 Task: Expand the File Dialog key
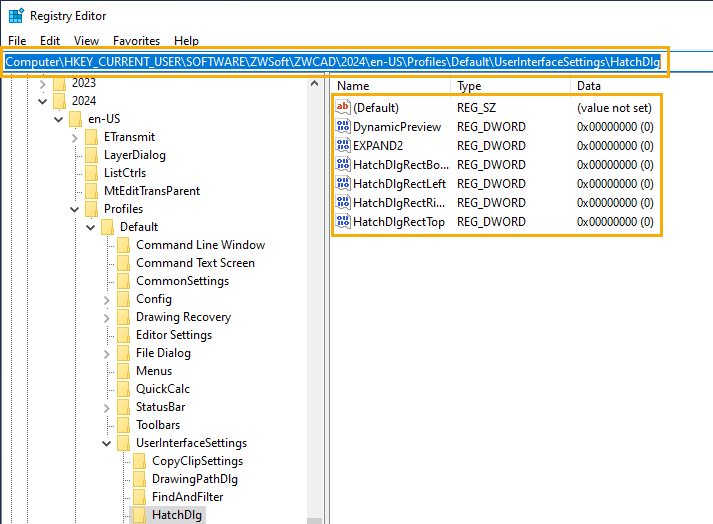(106, 353)
